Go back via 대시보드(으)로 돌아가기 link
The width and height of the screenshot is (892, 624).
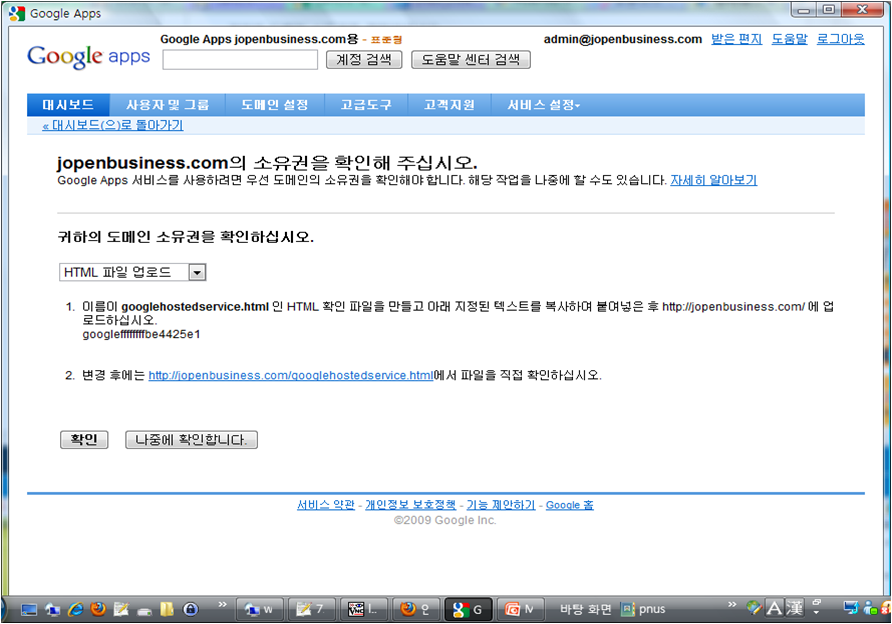(113, 126)
